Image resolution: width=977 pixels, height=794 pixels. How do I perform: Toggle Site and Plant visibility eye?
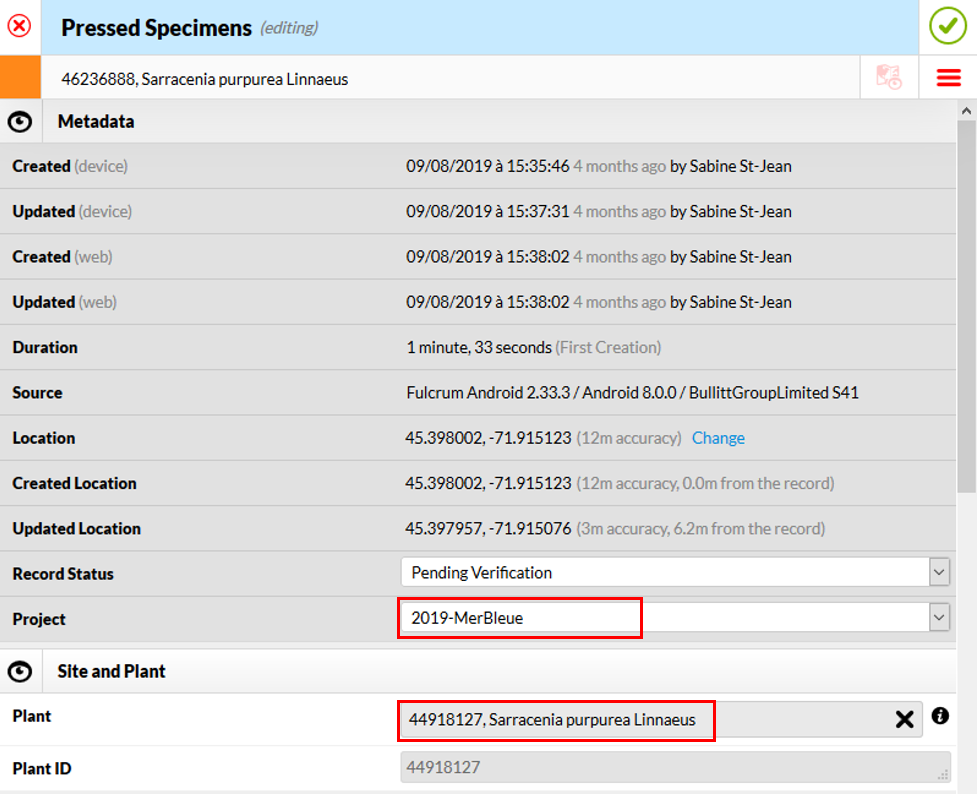tap(20, 671)
